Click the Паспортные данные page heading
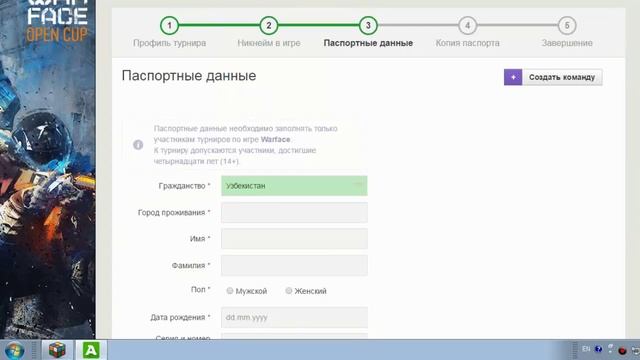640x360 pixels. pyautogui.click(x=189, y=76)
